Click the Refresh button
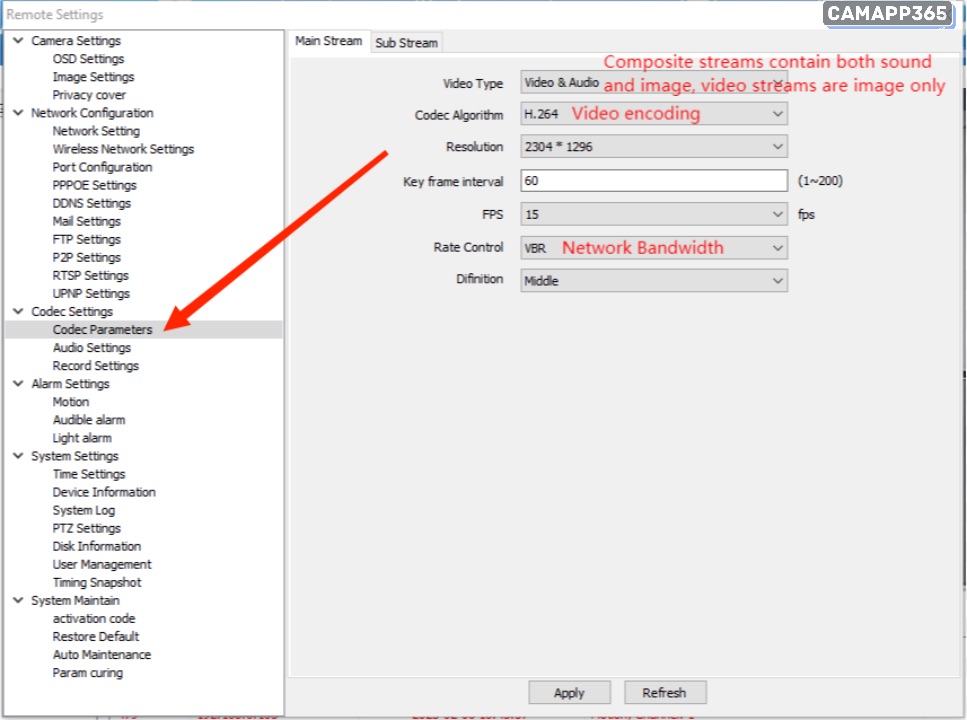This screenshot has height=720, width=967. click(x=664, y=693)
